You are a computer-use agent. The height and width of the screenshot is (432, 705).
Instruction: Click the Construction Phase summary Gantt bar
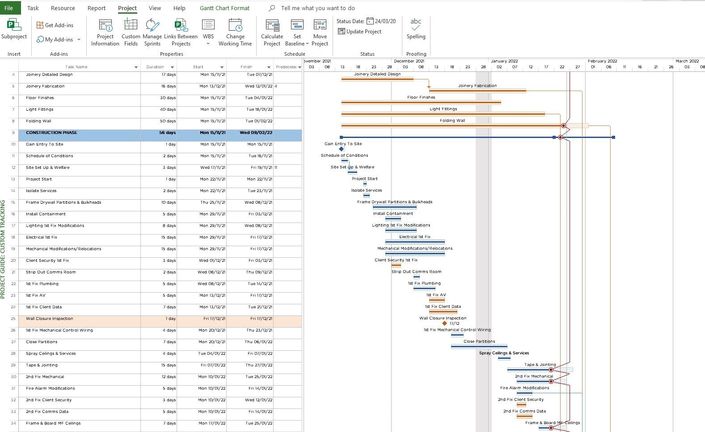point(477,138)
